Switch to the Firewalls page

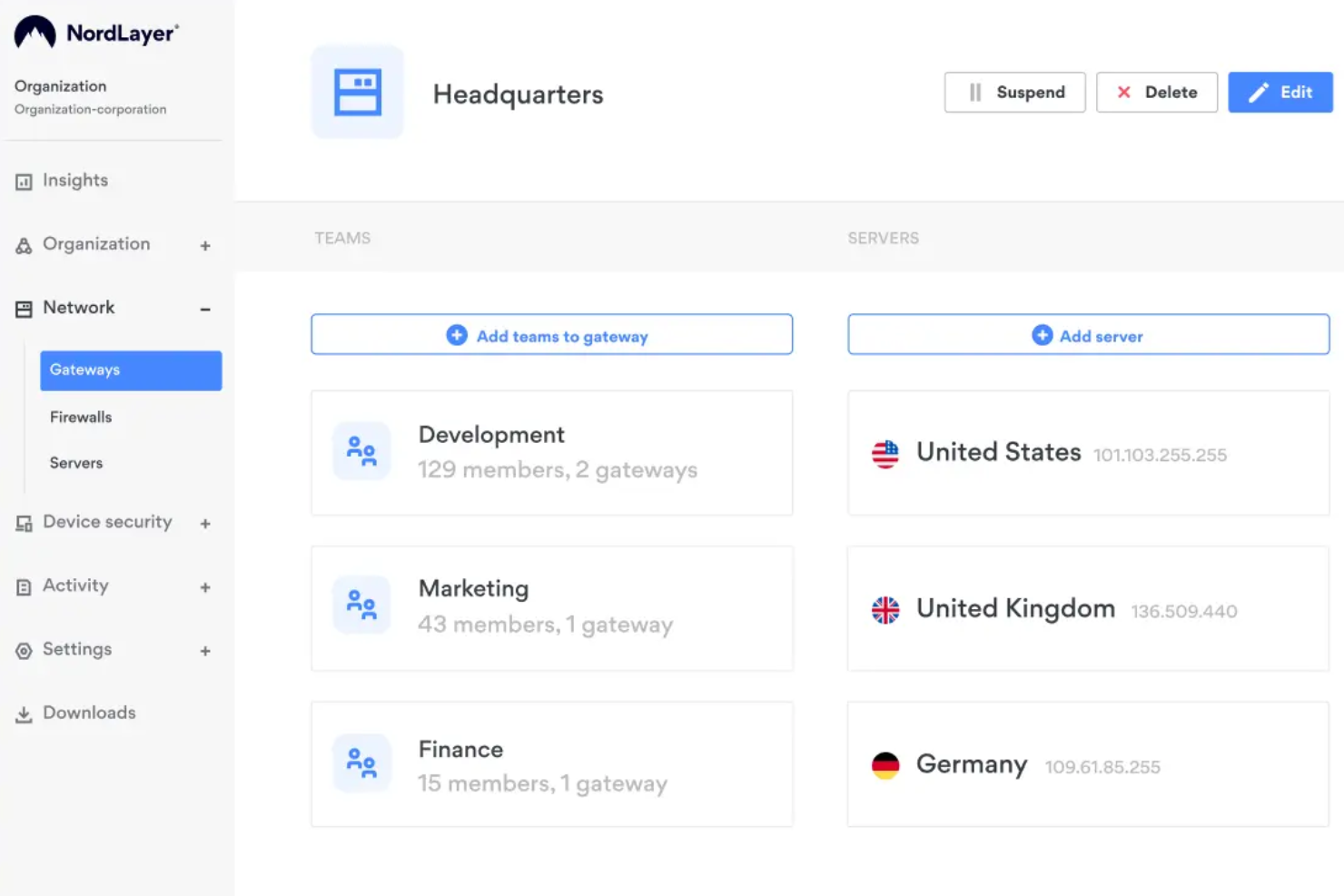[x=80, y=417]
